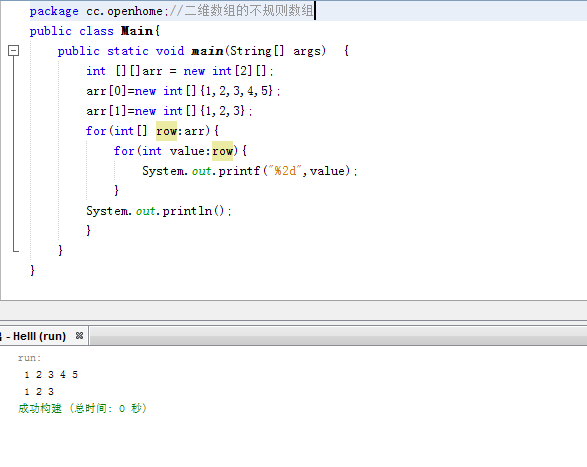The width and height of the screenshot is (587, 467).
Task: Click the arr[1]=new int[]{1,2,3} line
Action: [x=169, y=111]
